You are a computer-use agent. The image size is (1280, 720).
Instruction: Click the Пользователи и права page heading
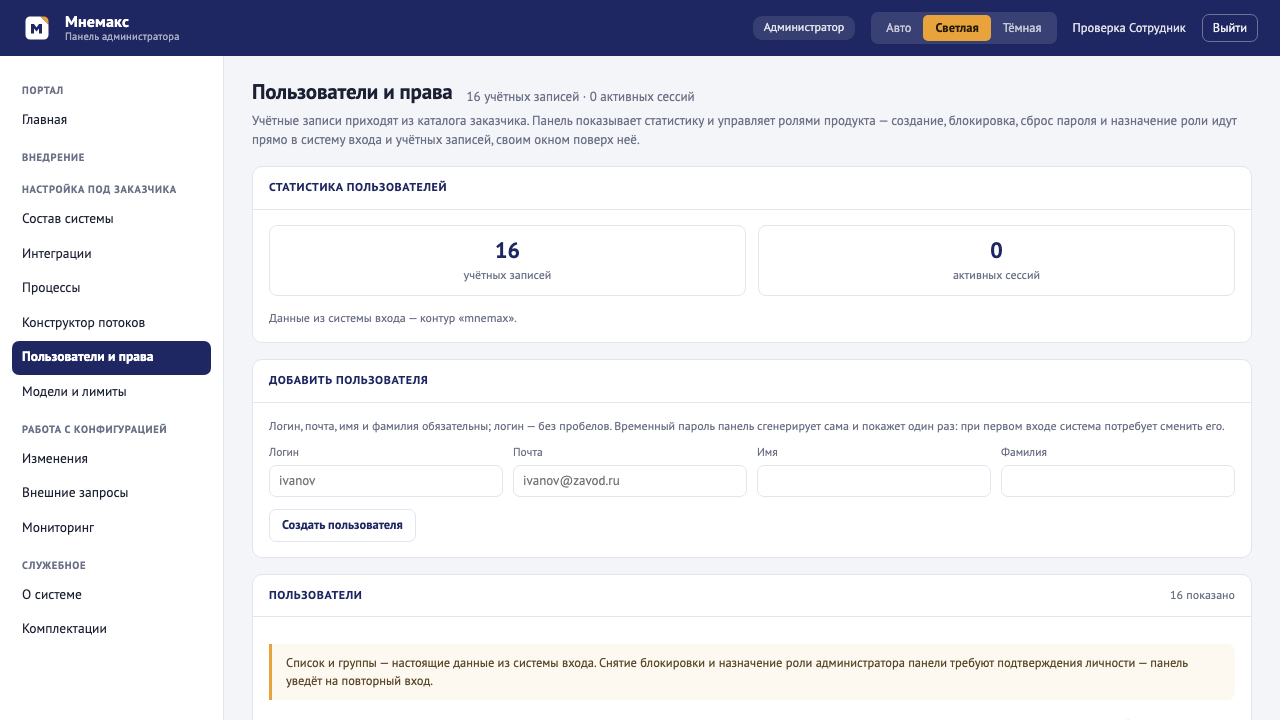tap(352, 93)
